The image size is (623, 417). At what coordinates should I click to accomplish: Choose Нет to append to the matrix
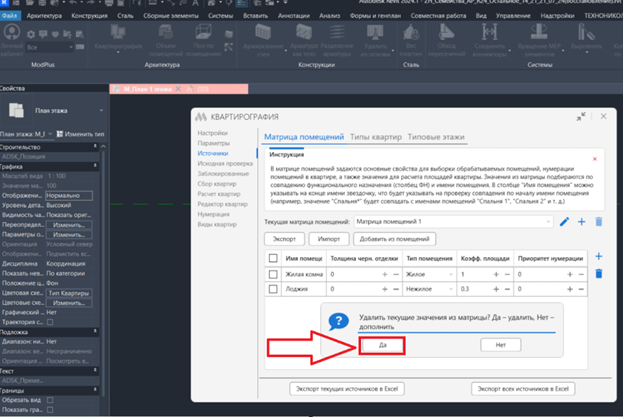[x=501, y=345]
